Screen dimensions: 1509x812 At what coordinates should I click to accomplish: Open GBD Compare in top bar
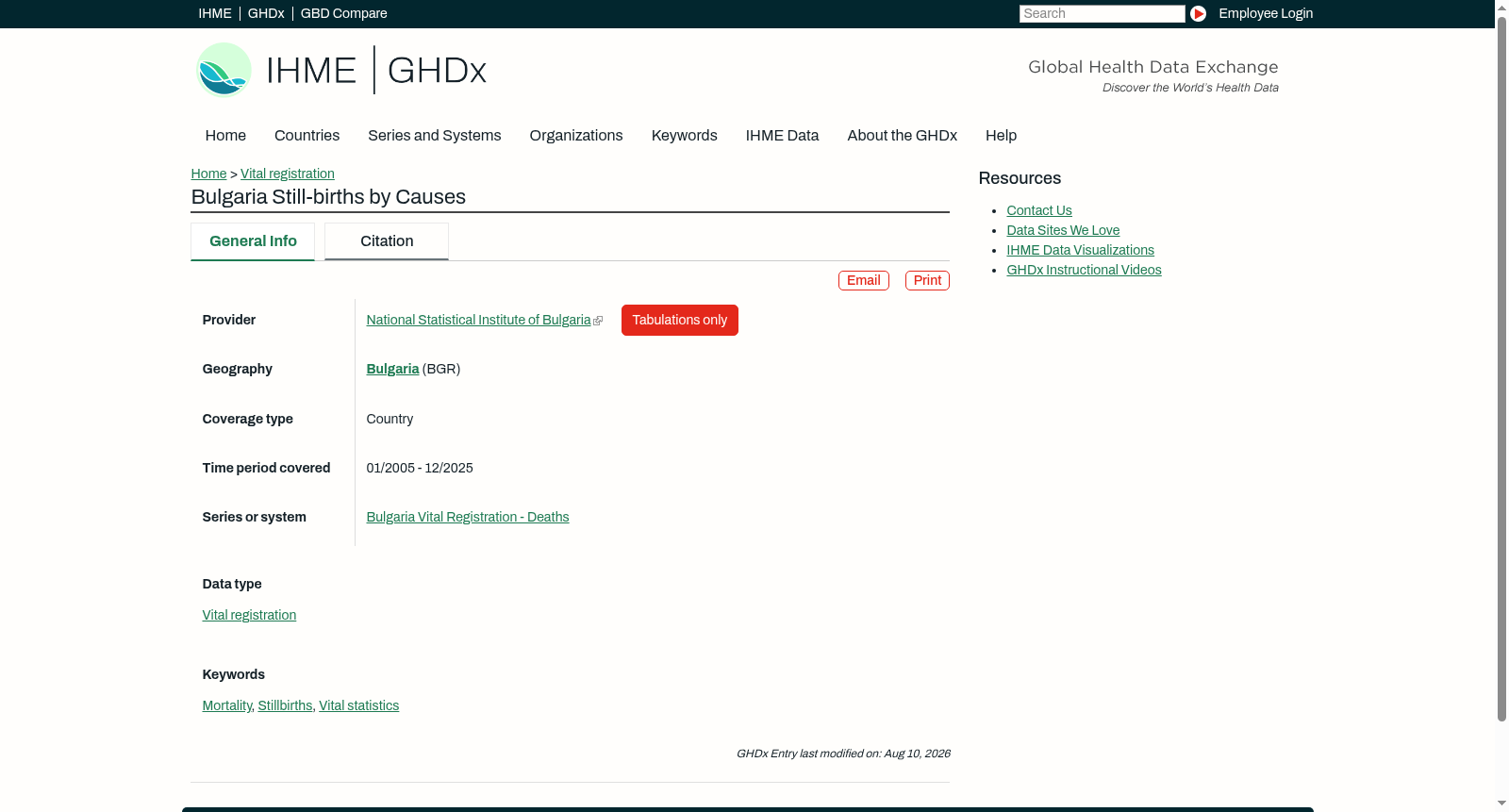343,13
